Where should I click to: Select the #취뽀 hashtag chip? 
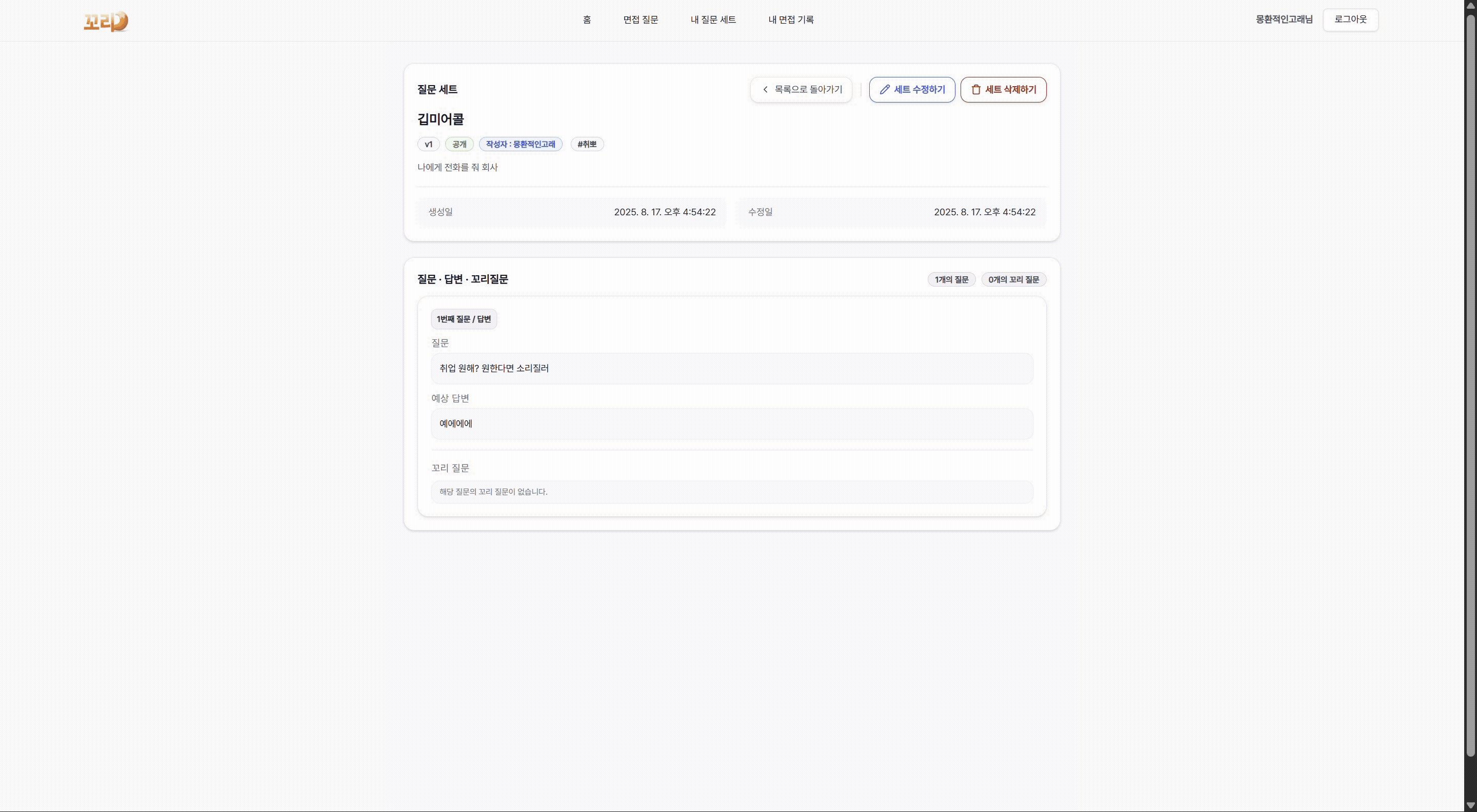coord(587,145)
